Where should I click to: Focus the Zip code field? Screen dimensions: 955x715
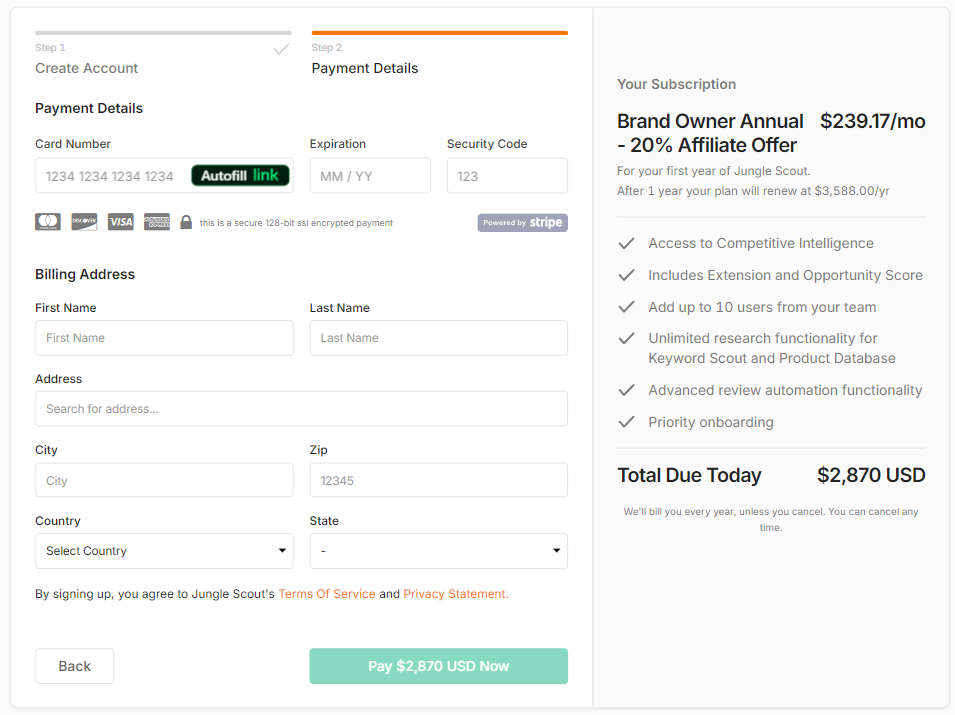click(x=439, y=480)
